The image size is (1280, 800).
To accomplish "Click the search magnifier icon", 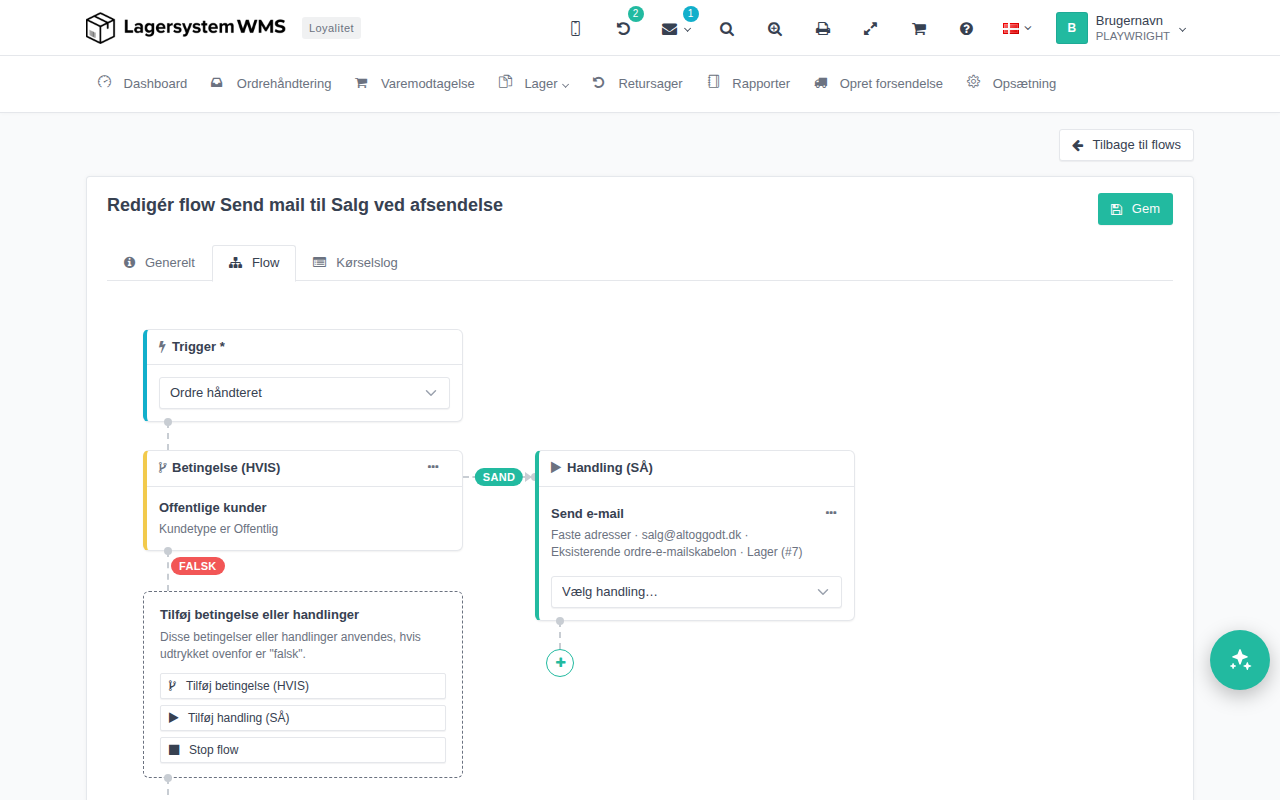I will (727, 29).
